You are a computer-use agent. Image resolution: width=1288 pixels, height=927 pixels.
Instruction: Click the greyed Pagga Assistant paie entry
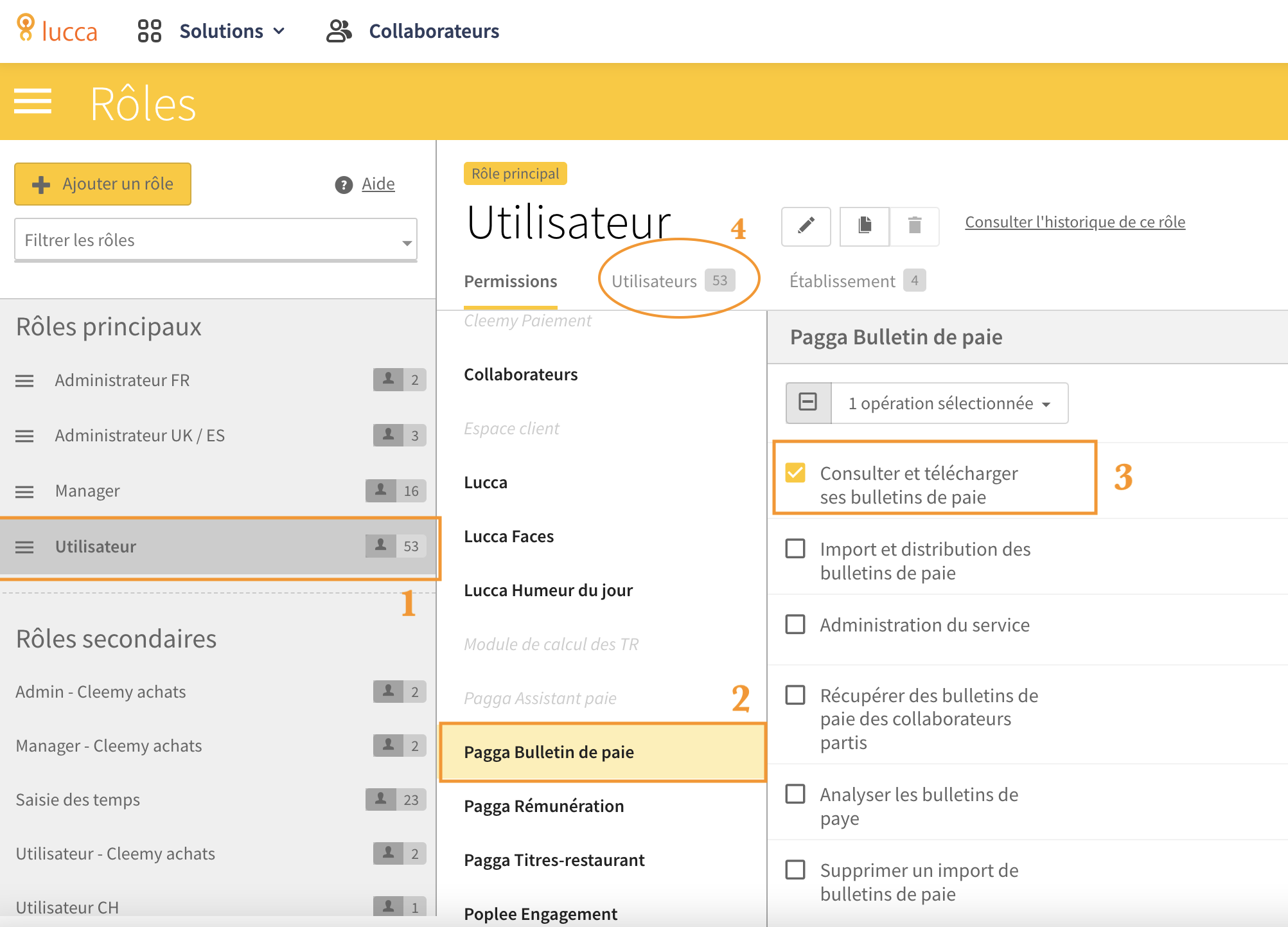coord(540,698)
